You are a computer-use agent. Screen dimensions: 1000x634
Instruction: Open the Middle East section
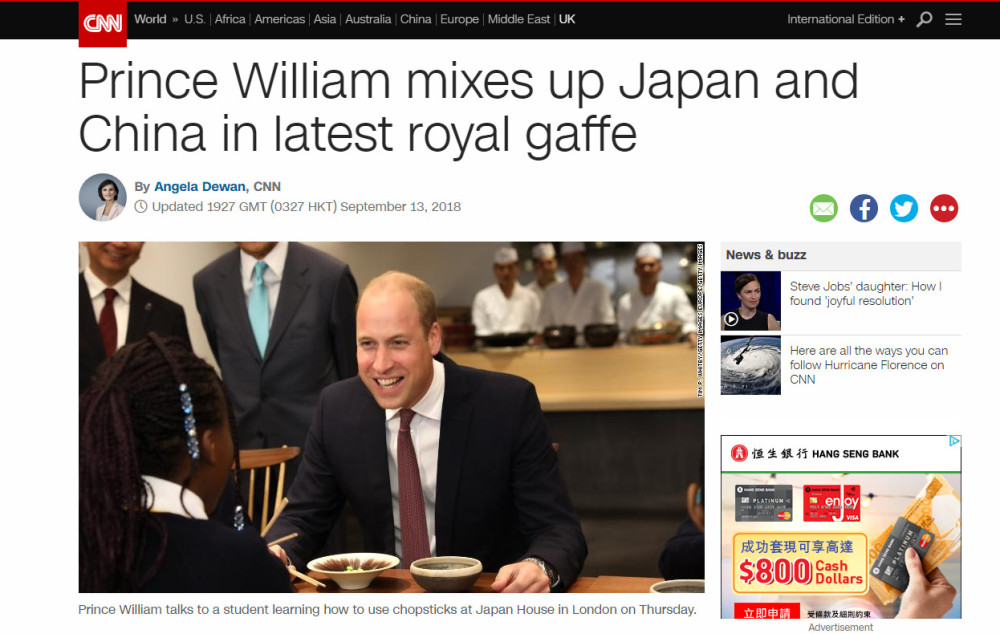(x=518, y=19)
